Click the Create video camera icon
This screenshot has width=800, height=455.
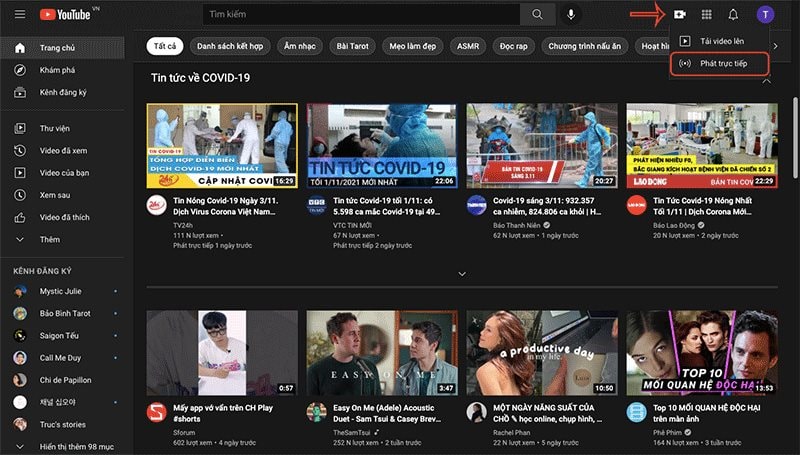[x=680, y=15]
